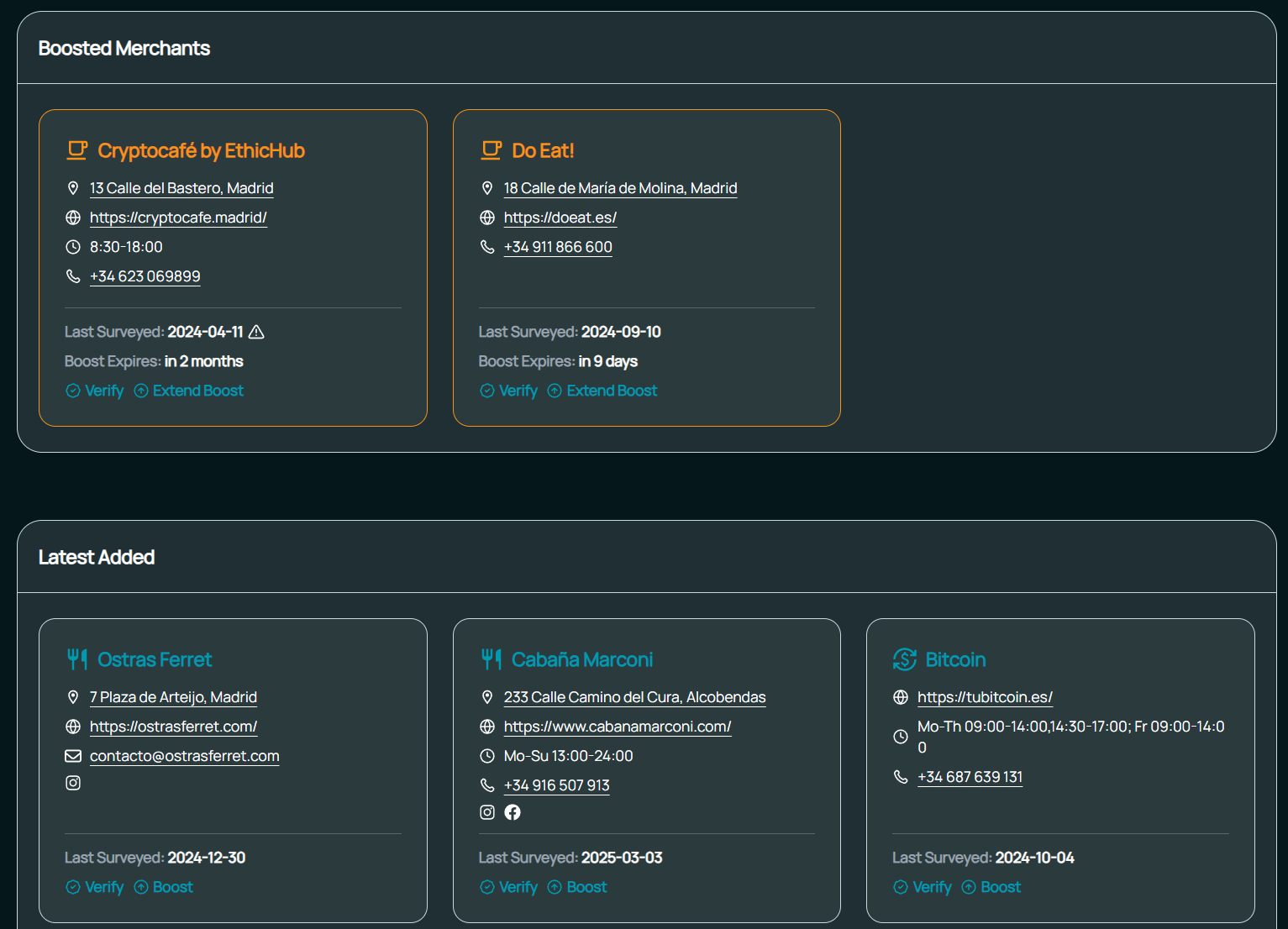The height and width of the screenshot is (929, 1288).
Task: Open https://www.cabanamarconi.com/ website
Action: 618,727
